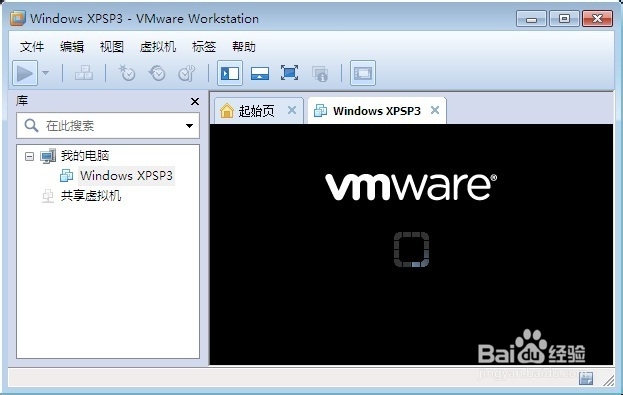Close the 库 library panel
Screen dimensions: 623x395
coord(195,102)
